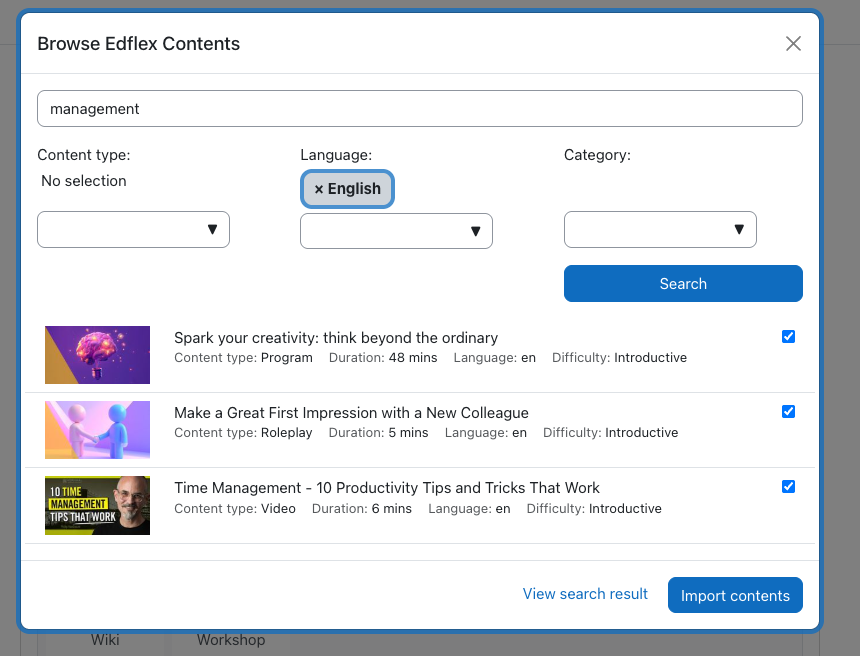Click Import contents button
The image size is (860, 656).
click(735, 595)
